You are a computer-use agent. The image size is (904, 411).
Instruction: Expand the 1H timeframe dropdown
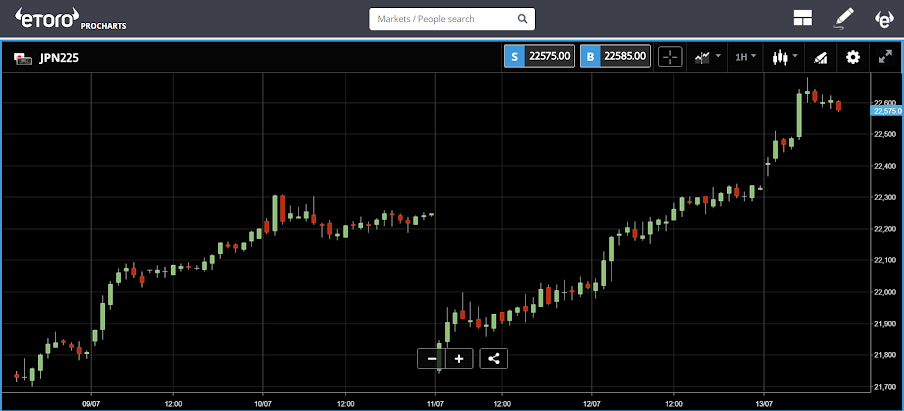745,57
